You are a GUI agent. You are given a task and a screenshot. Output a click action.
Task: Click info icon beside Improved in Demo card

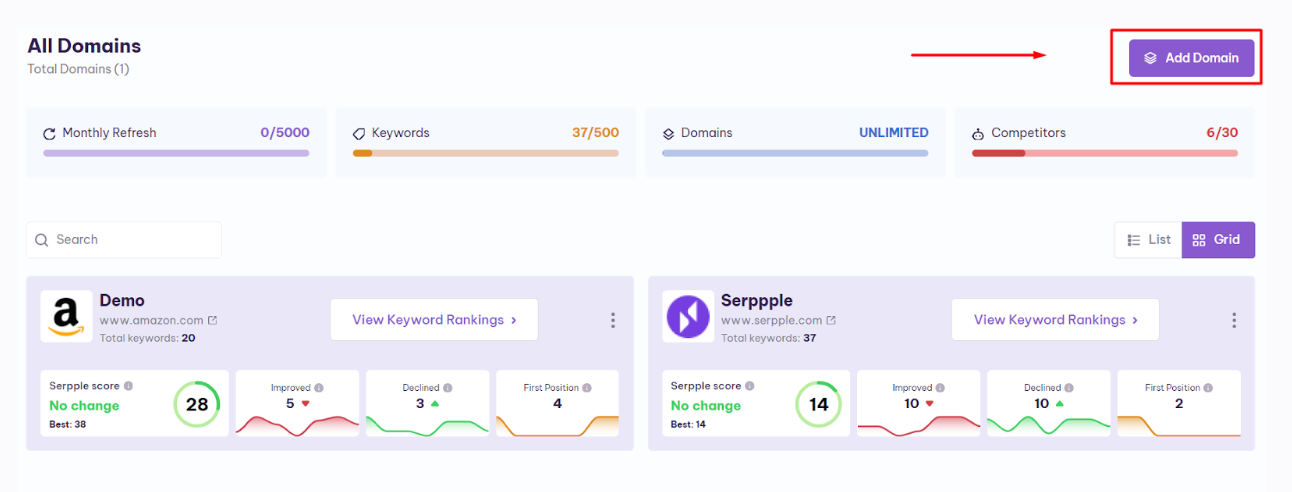pyautogui.click(x=319, y=388)
